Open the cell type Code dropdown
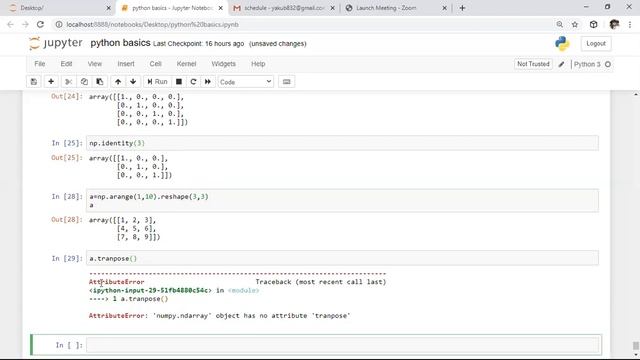 (x=245, y=82)
